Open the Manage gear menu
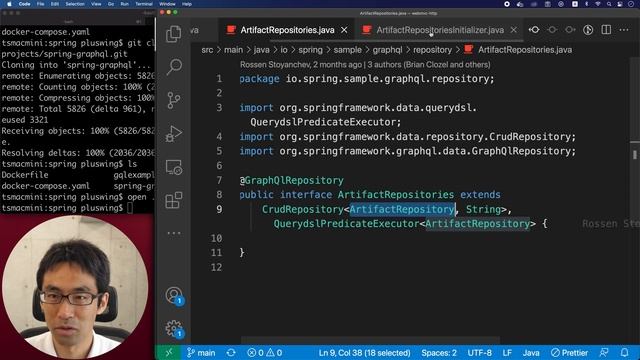 pyautogui.click(x=174, y=329)
